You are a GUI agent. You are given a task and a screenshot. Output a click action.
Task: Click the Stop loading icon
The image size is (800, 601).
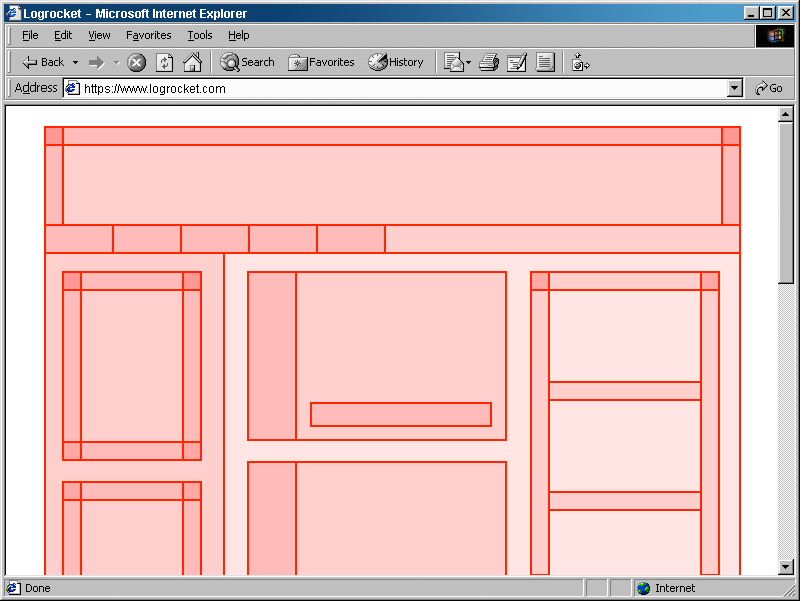pyautogui.click(x=136, y=62)
